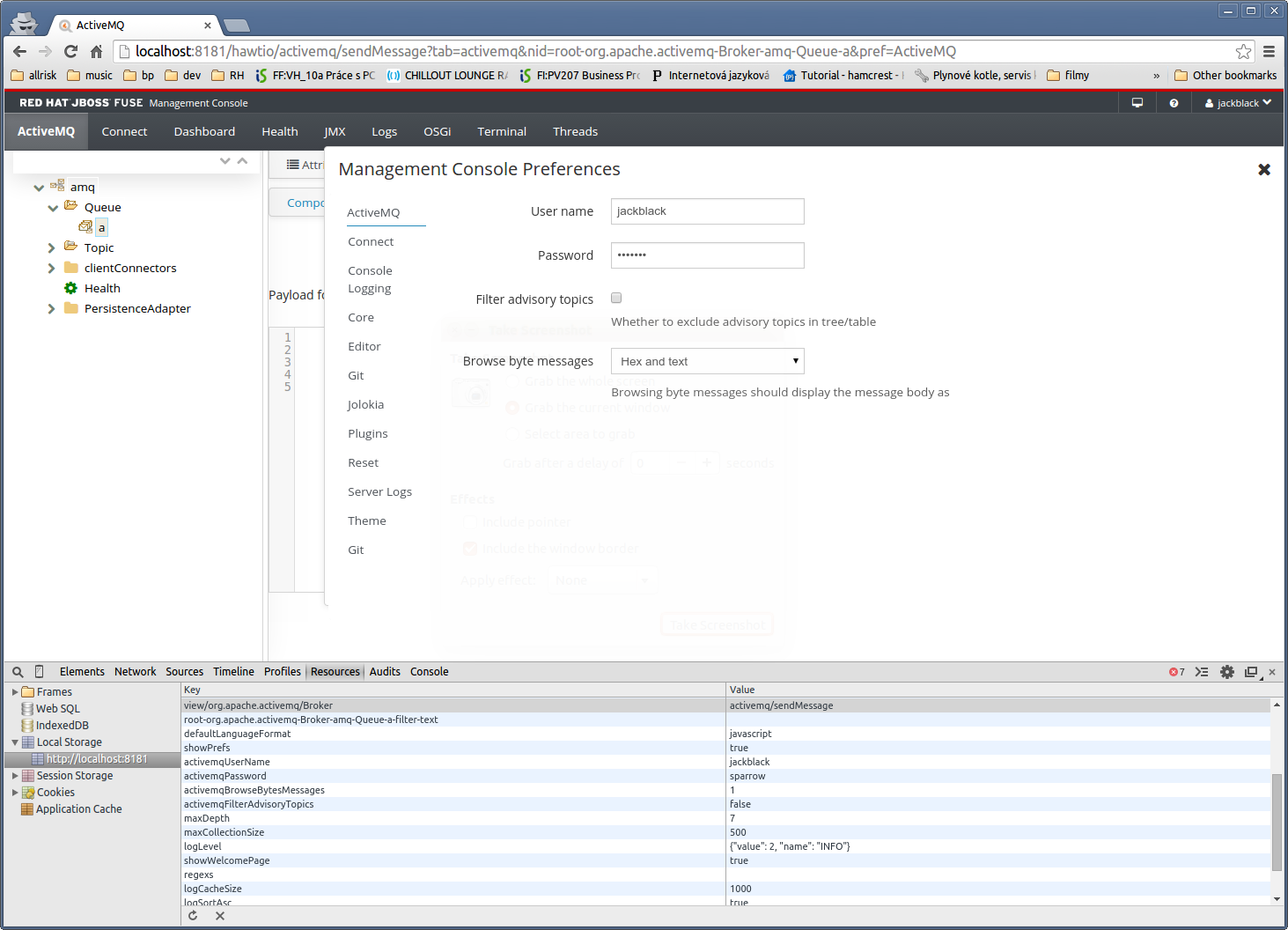Open the Threads tab in main navigation

(x=575, y=131)
